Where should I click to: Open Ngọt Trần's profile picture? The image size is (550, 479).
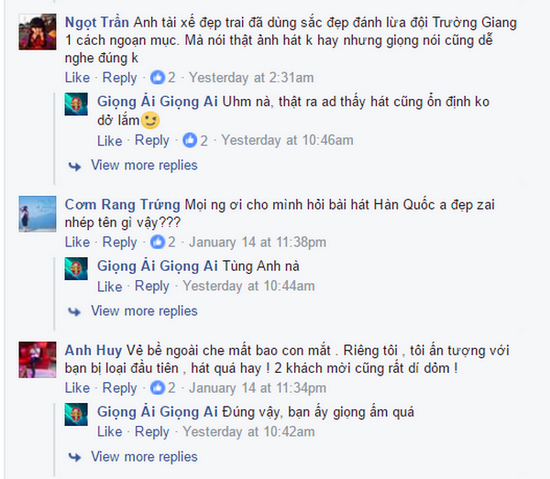[38, 32]
